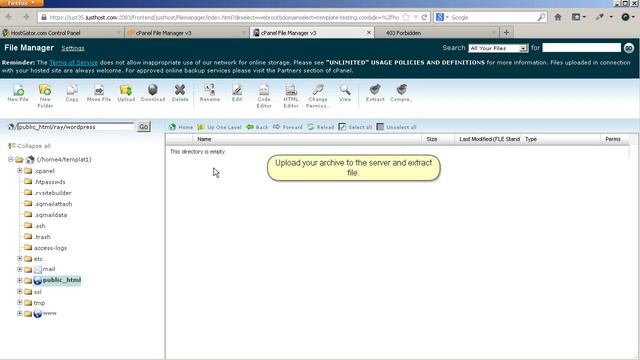640x360 pixels.
Task: Click Unselect all
Action: tap(396, 127)
